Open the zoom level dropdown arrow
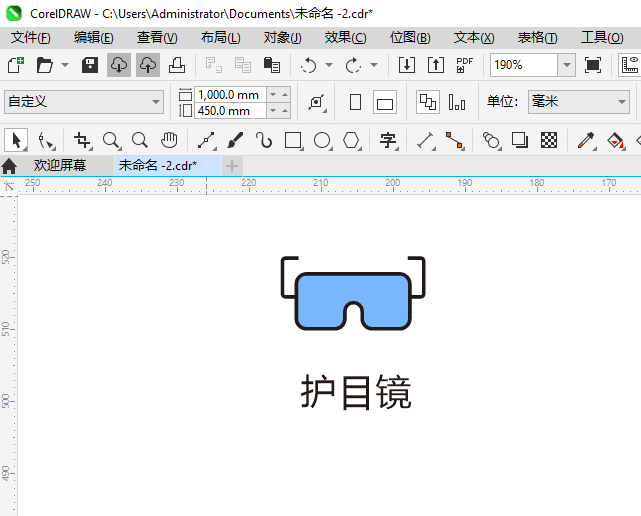This screenshot has height=516, width=641. point(567,65)
